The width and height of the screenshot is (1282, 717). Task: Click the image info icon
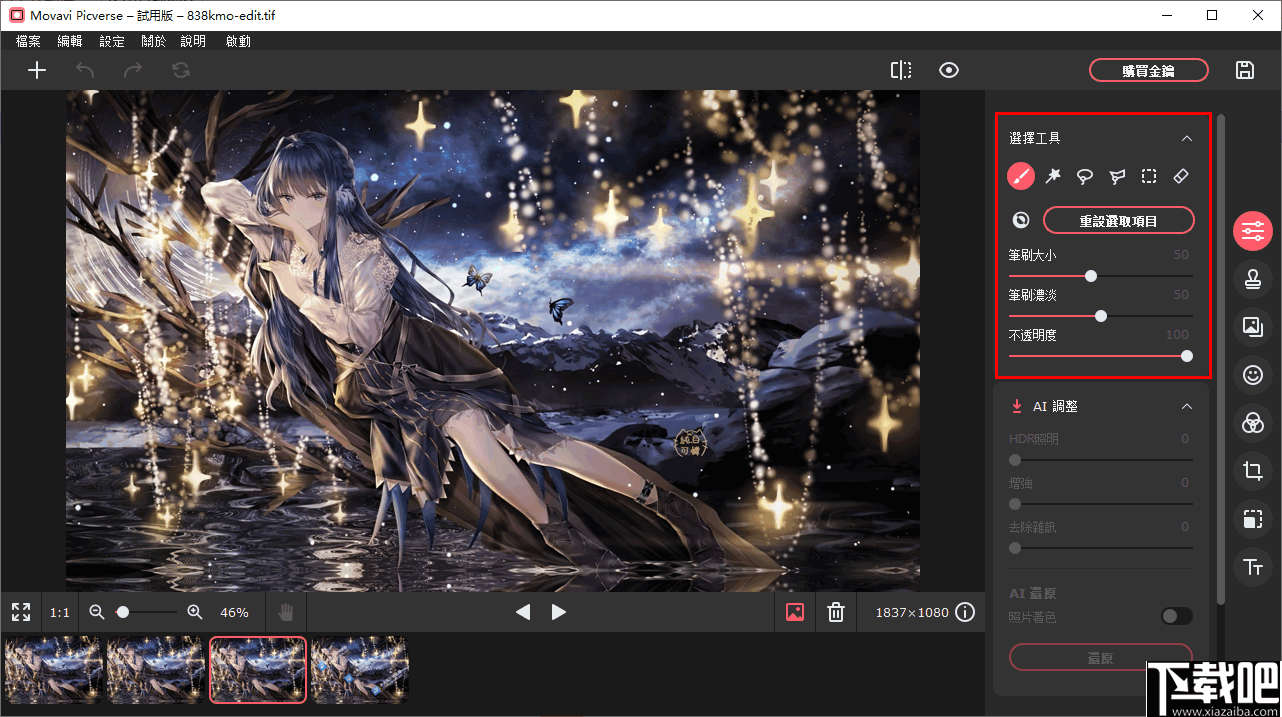point(965,612)
